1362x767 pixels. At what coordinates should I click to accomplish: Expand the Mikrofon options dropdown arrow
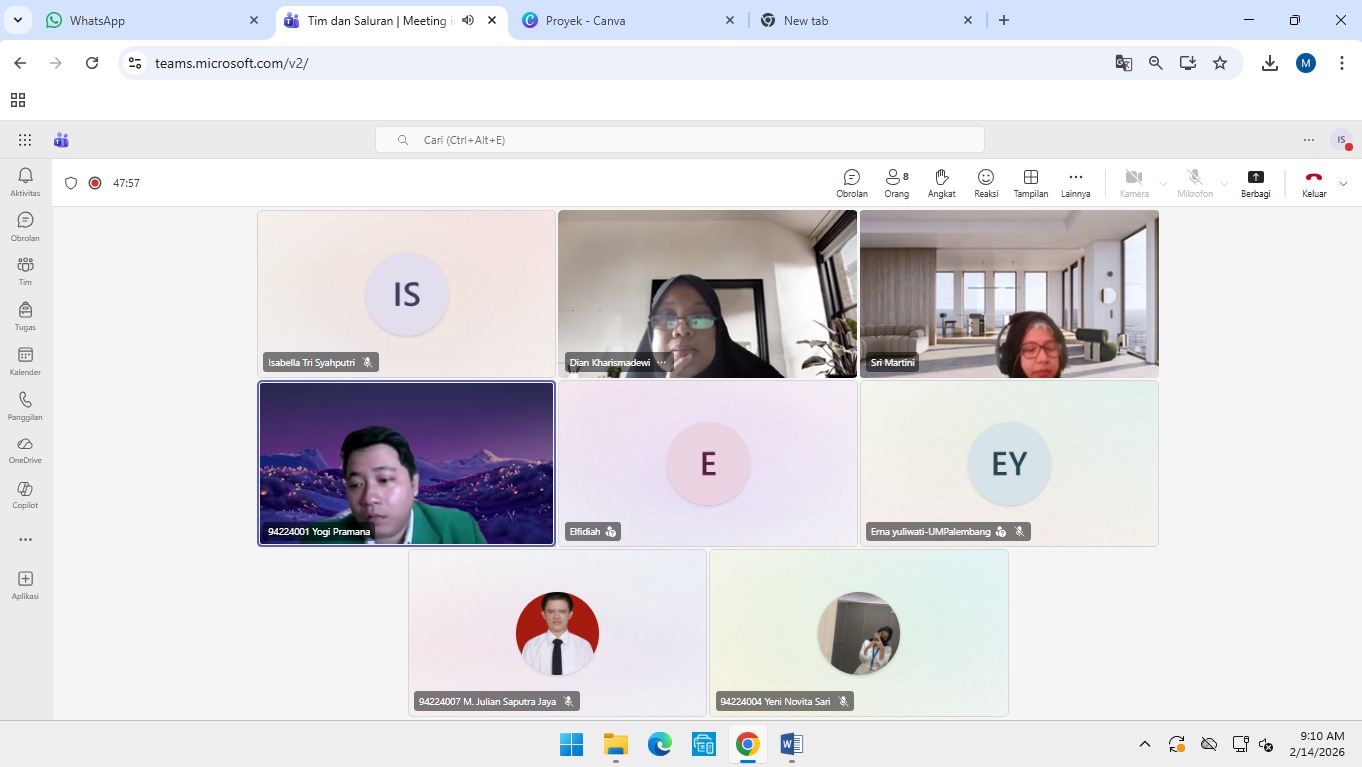[1224, 184]
